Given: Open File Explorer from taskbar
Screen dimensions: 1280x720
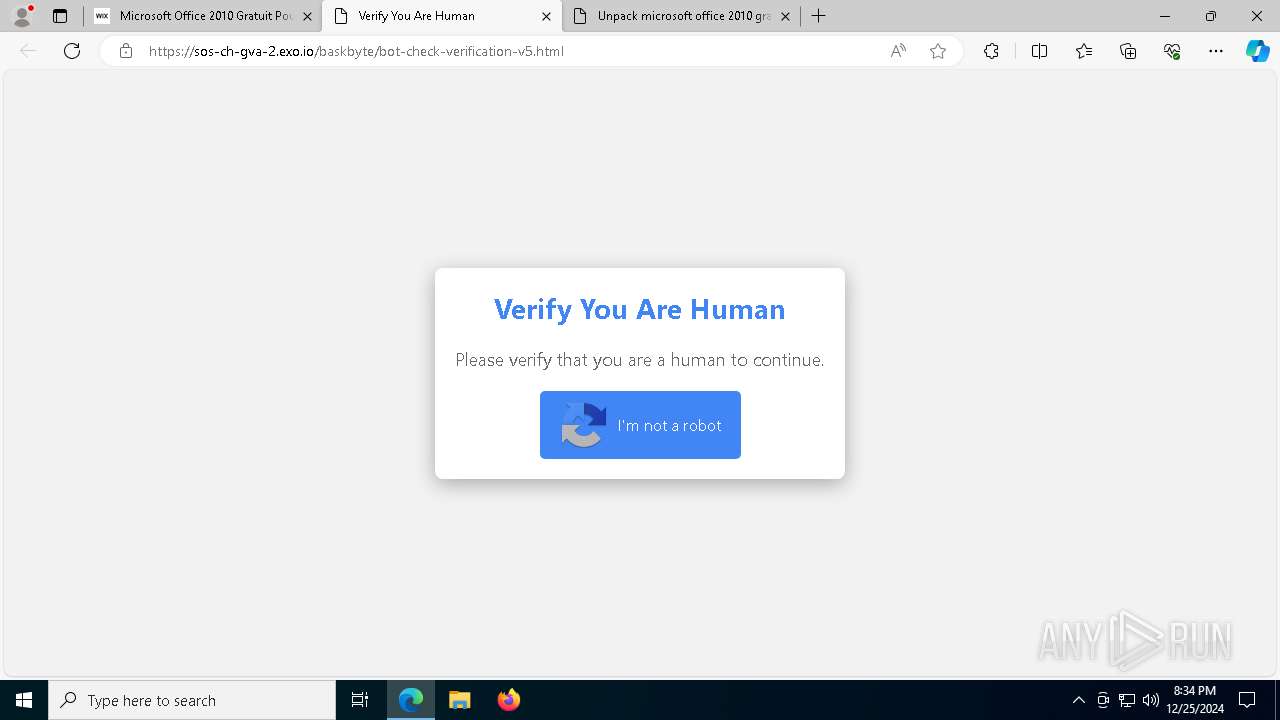Looking at the screenshot, I should coord(460,700).
